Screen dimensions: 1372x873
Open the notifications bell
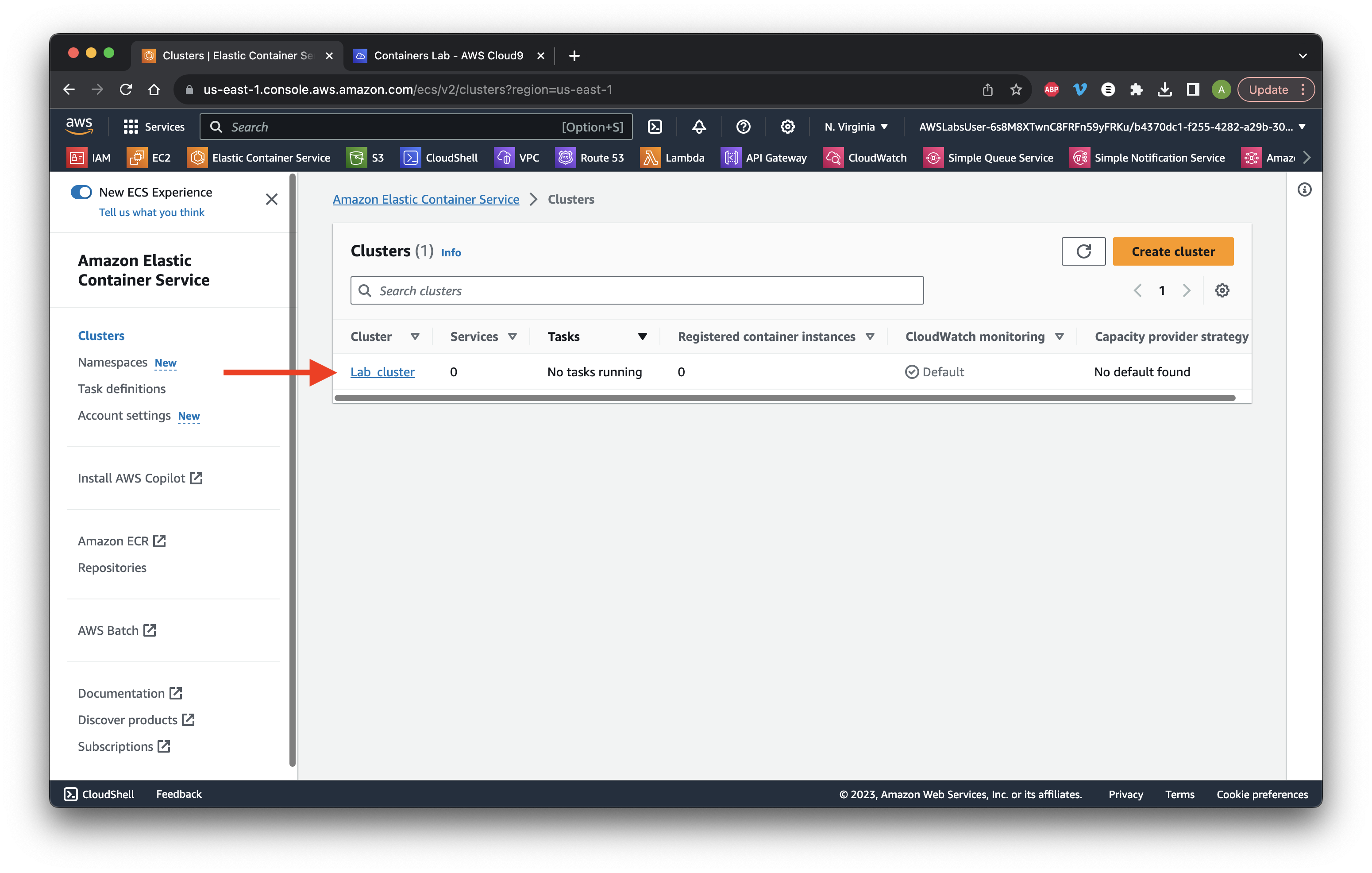pos(699,127)
